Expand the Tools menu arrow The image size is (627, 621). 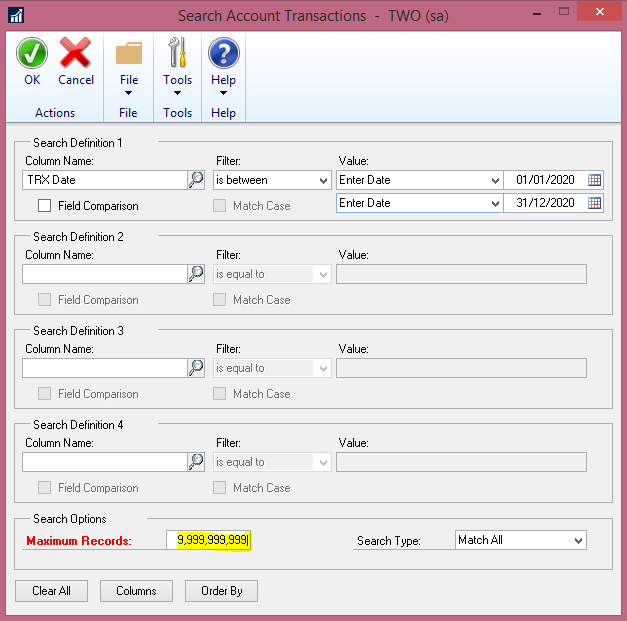[x=178, y=93]
